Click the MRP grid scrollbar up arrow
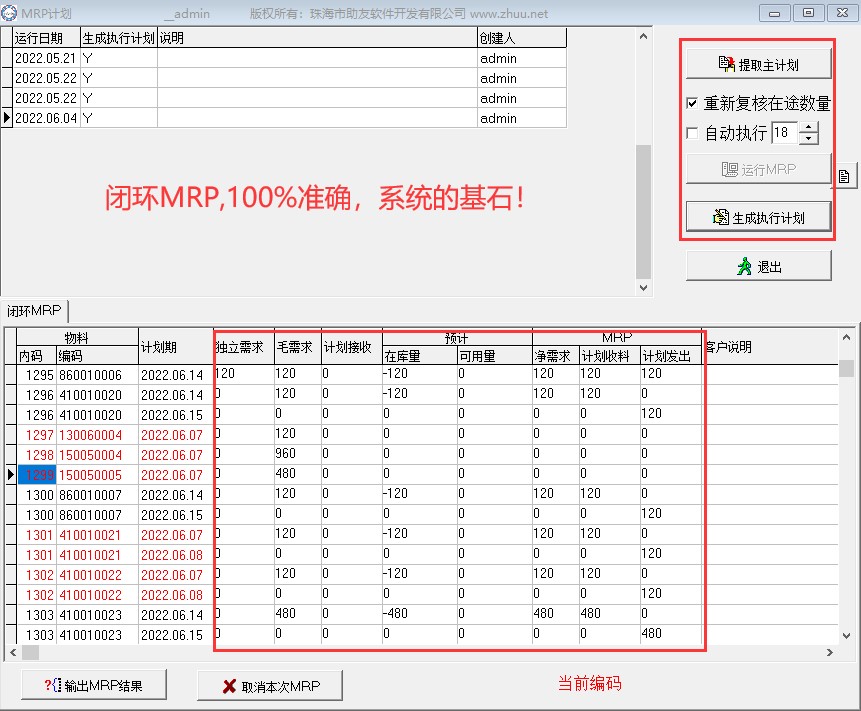The height and width of the screenshot is (711, 861). (x=846, y=337)
